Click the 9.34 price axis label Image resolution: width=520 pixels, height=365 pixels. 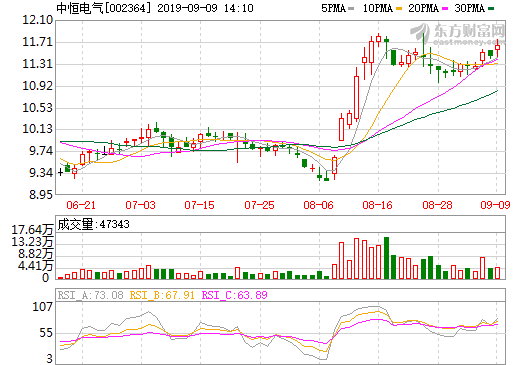[x=41, y=173]
